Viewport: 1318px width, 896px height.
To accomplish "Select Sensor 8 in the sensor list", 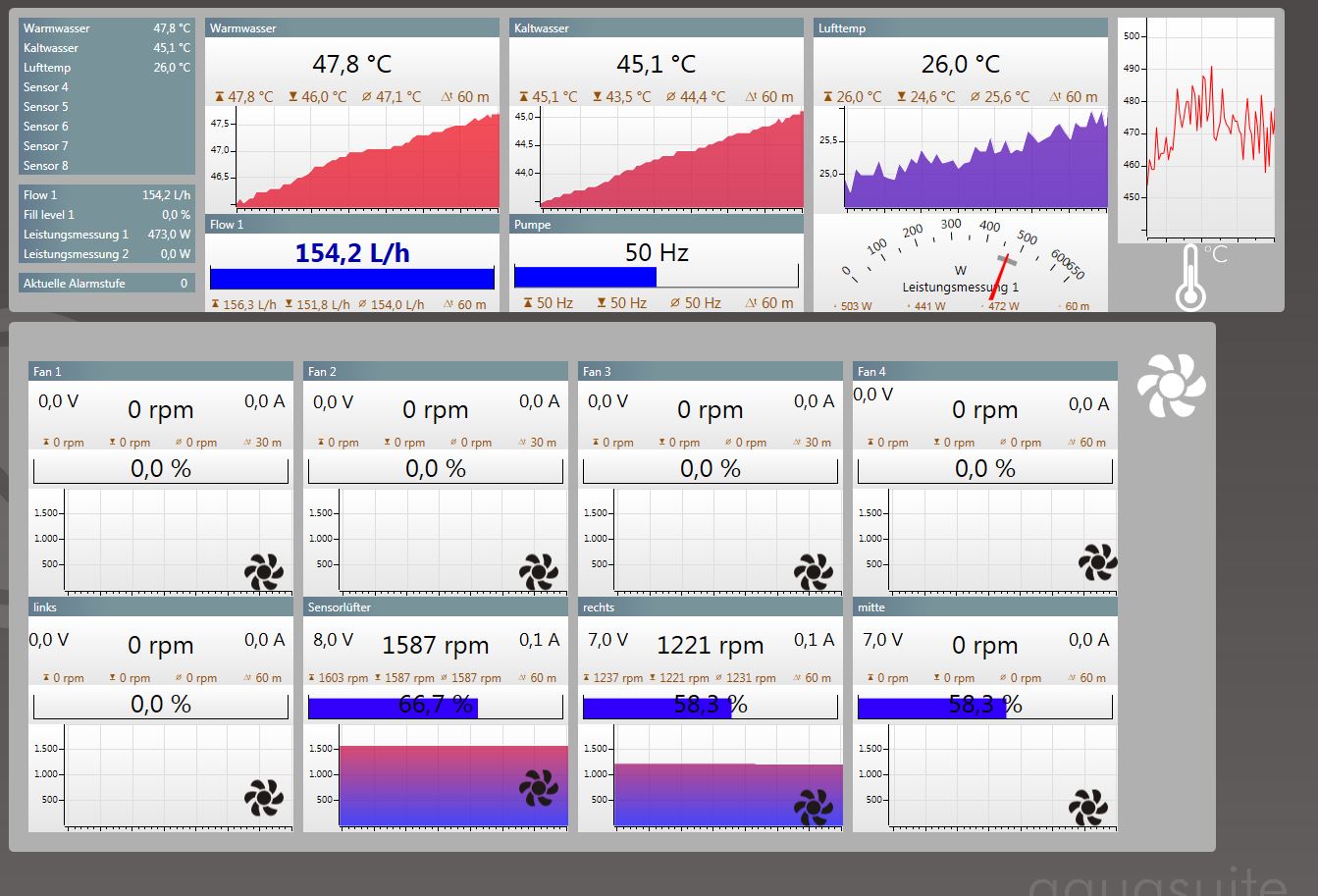I will [107, 166].
